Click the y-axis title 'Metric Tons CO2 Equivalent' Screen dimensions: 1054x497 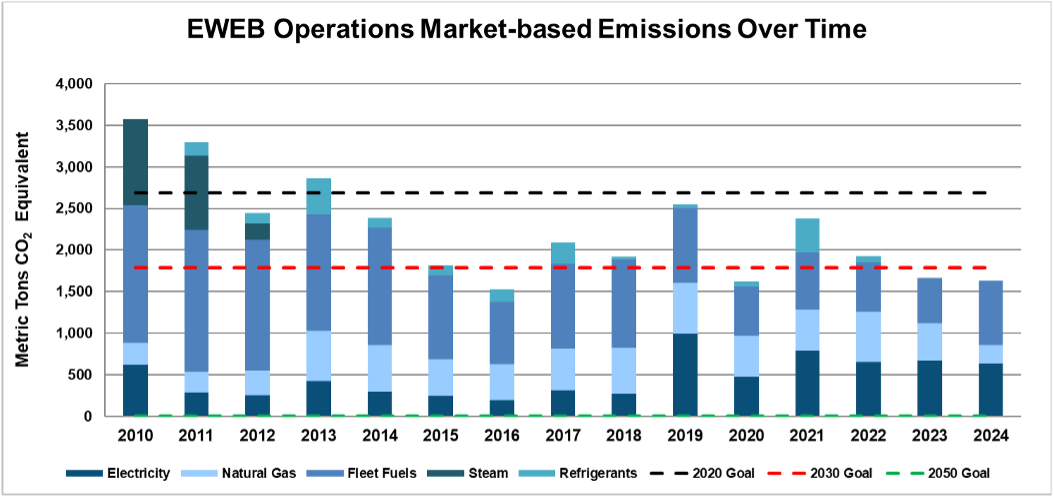point(22,250)
